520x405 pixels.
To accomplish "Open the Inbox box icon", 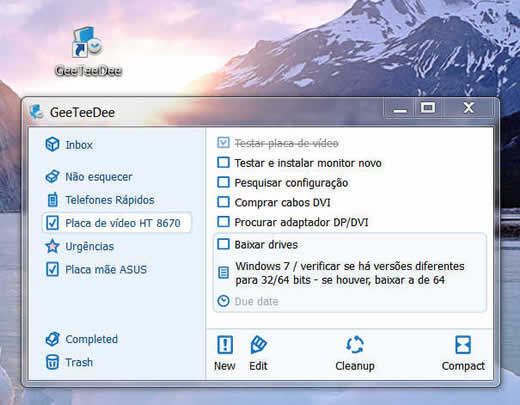I will [52, 144].
